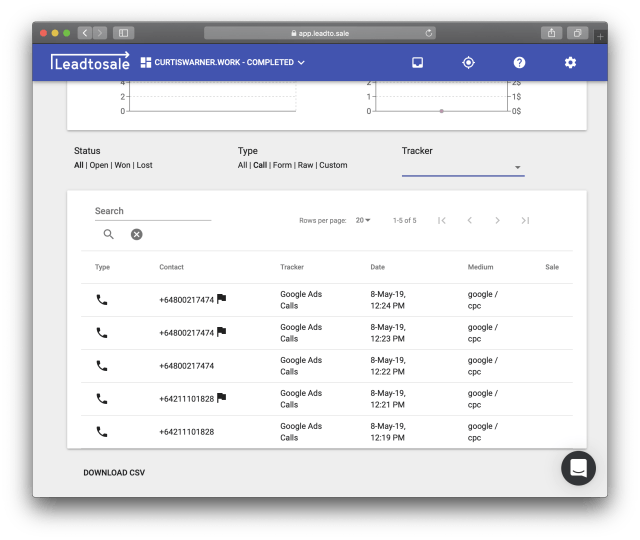
Task: Click phone icon of the 12:19 PM call
Action: (102, 432)
